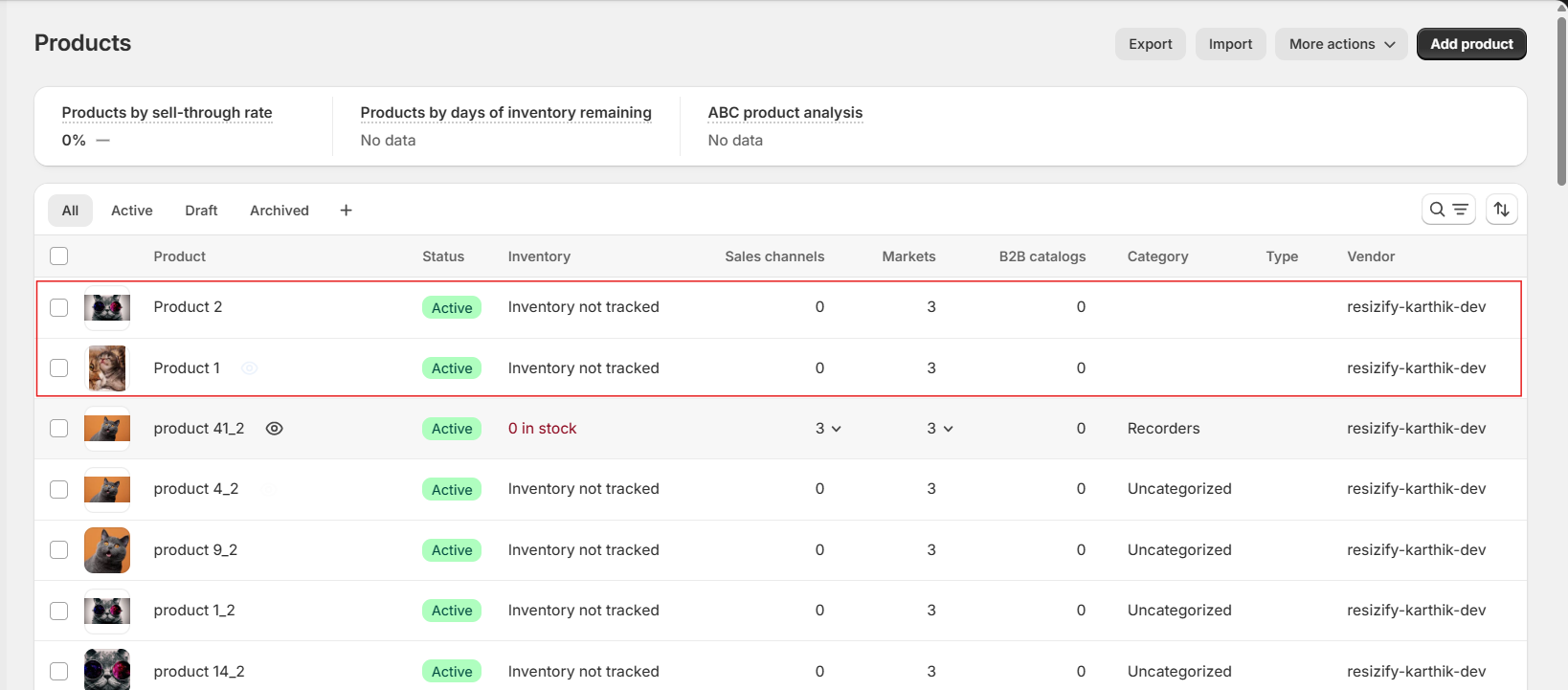
Task: Switch to the Draft tab
Action: tap(201, 211)
